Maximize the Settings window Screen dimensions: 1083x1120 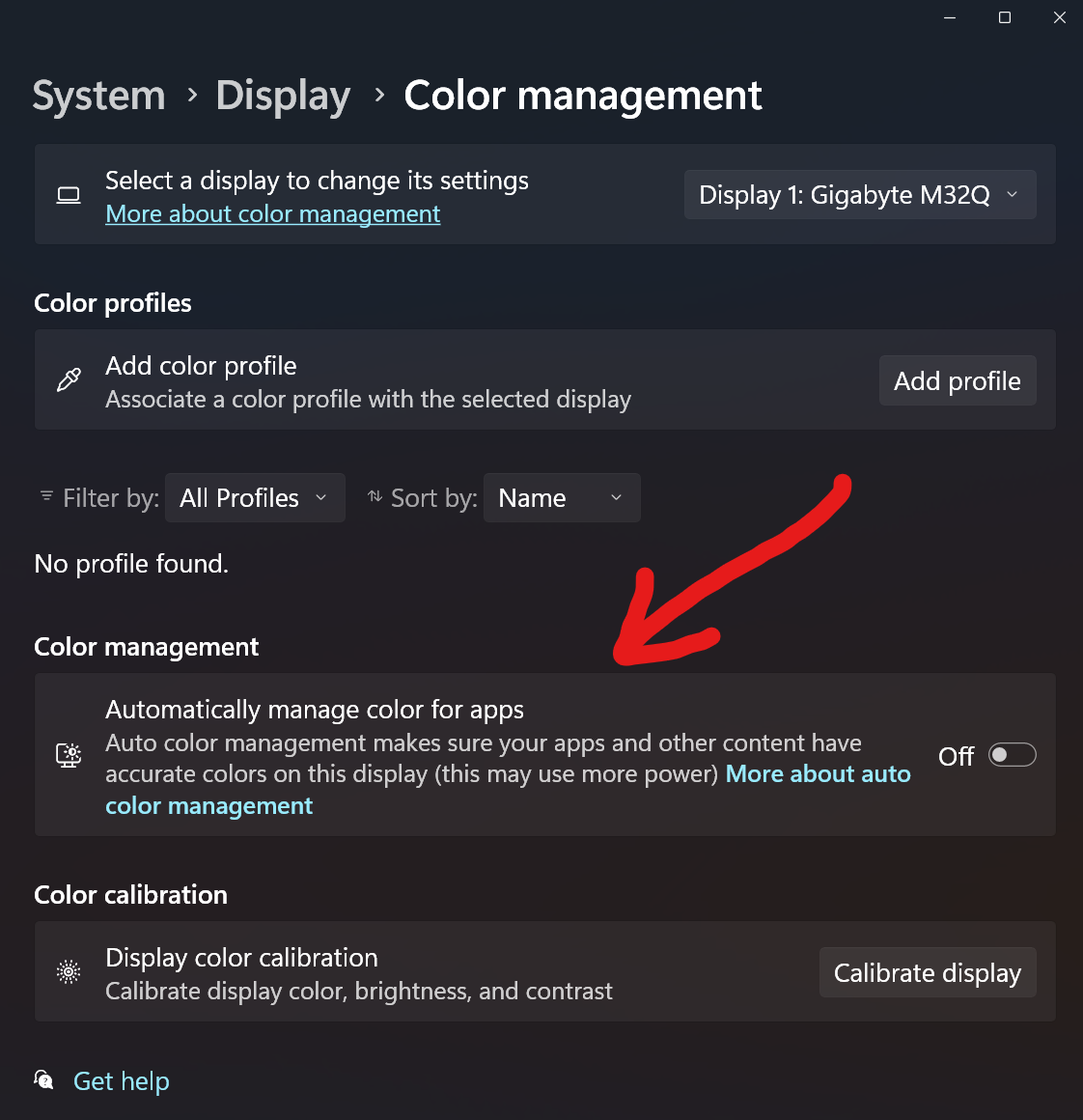click(1005, 17)
